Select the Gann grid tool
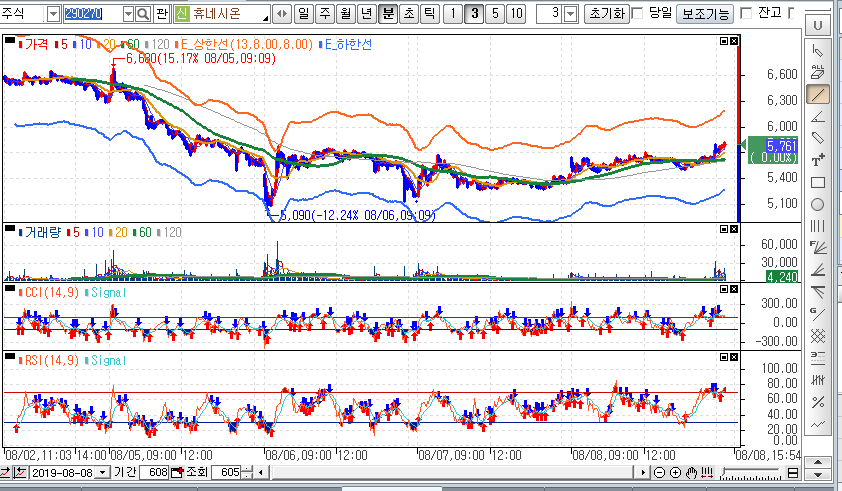Image resolution: width=842 pixels, height=491 pixels. [817, 336]
